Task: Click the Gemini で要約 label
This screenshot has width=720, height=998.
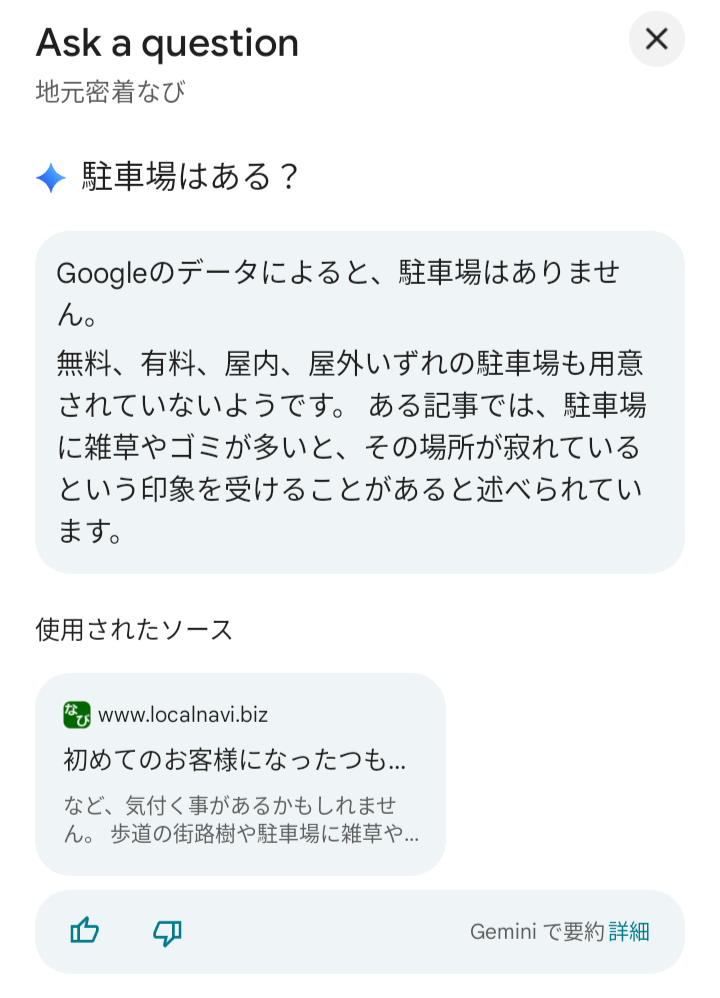Action: point(537,932)
